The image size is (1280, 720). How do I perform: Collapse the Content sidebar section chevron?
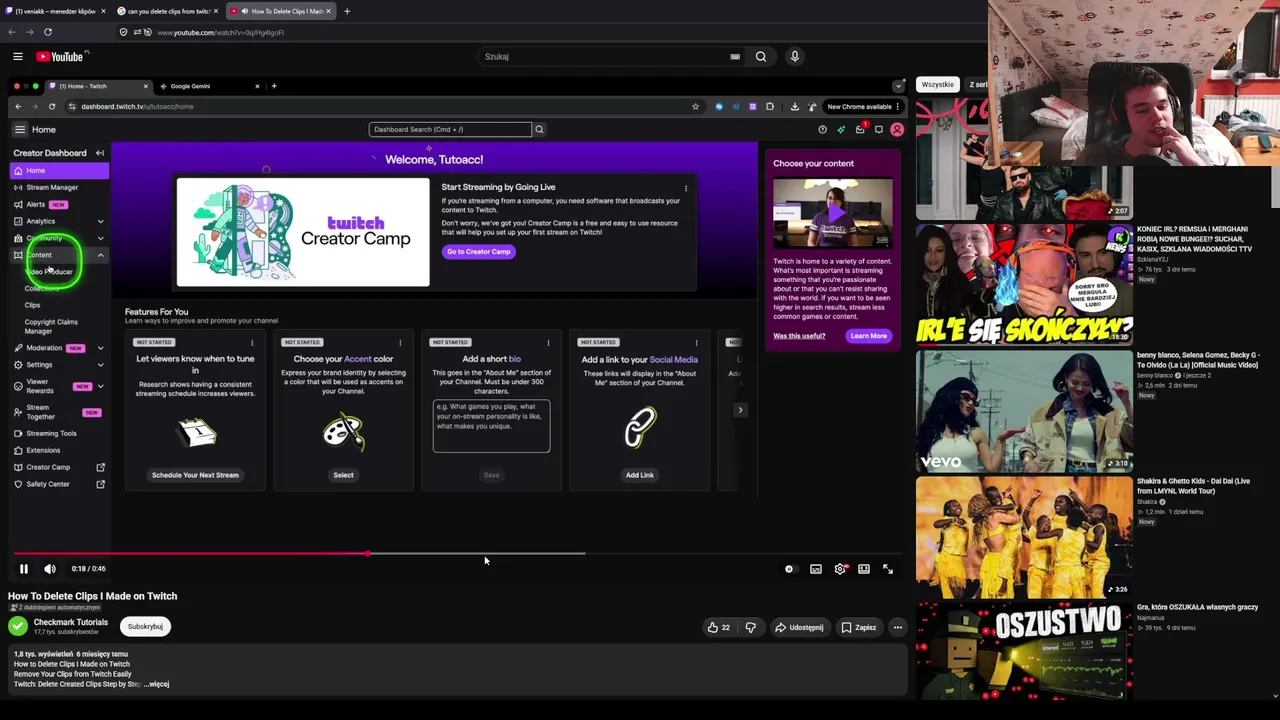(x=100, y=255)
